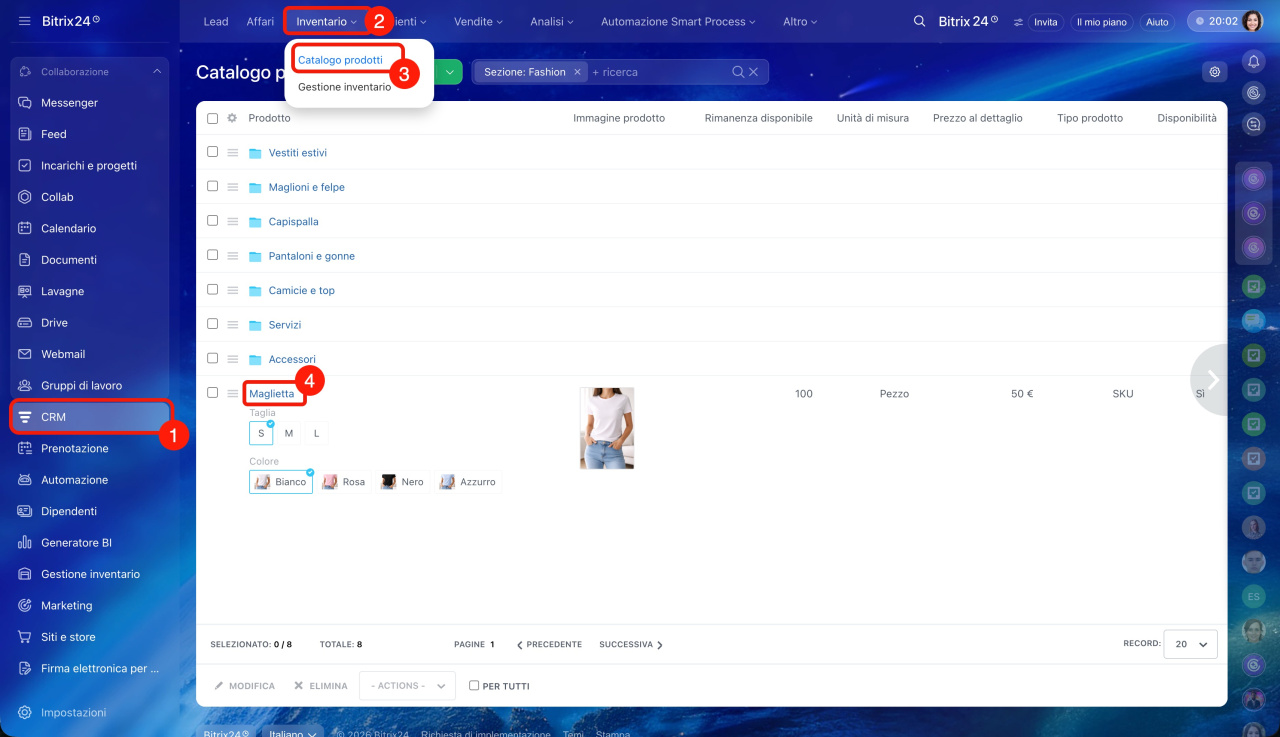Open the Vendite menu tab
The width and height of the screenshot is (1280, 737).
tap(478, 21)
